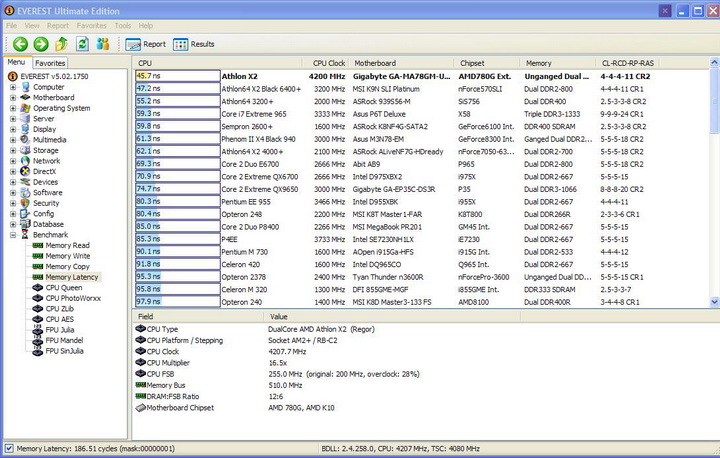Select the Memory Read benchmark
The height and width of the screenshot is (458, 720).
67,245
